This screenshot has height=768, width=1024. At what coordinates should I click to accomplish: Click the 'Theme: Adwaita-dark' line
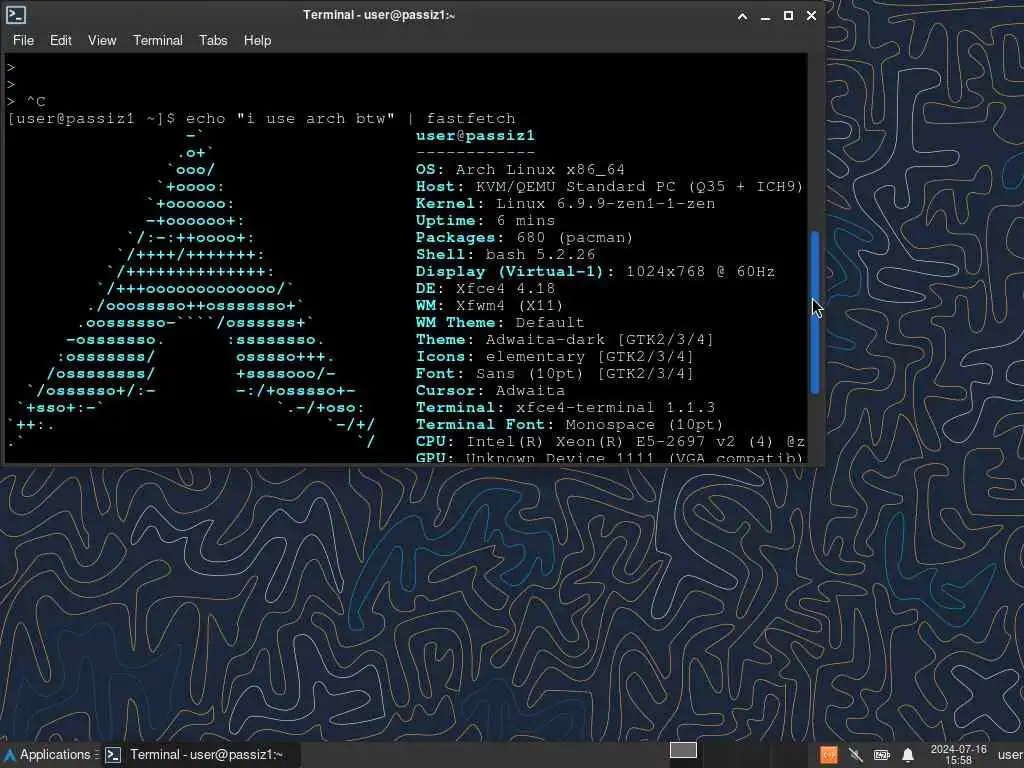[564, 340]
